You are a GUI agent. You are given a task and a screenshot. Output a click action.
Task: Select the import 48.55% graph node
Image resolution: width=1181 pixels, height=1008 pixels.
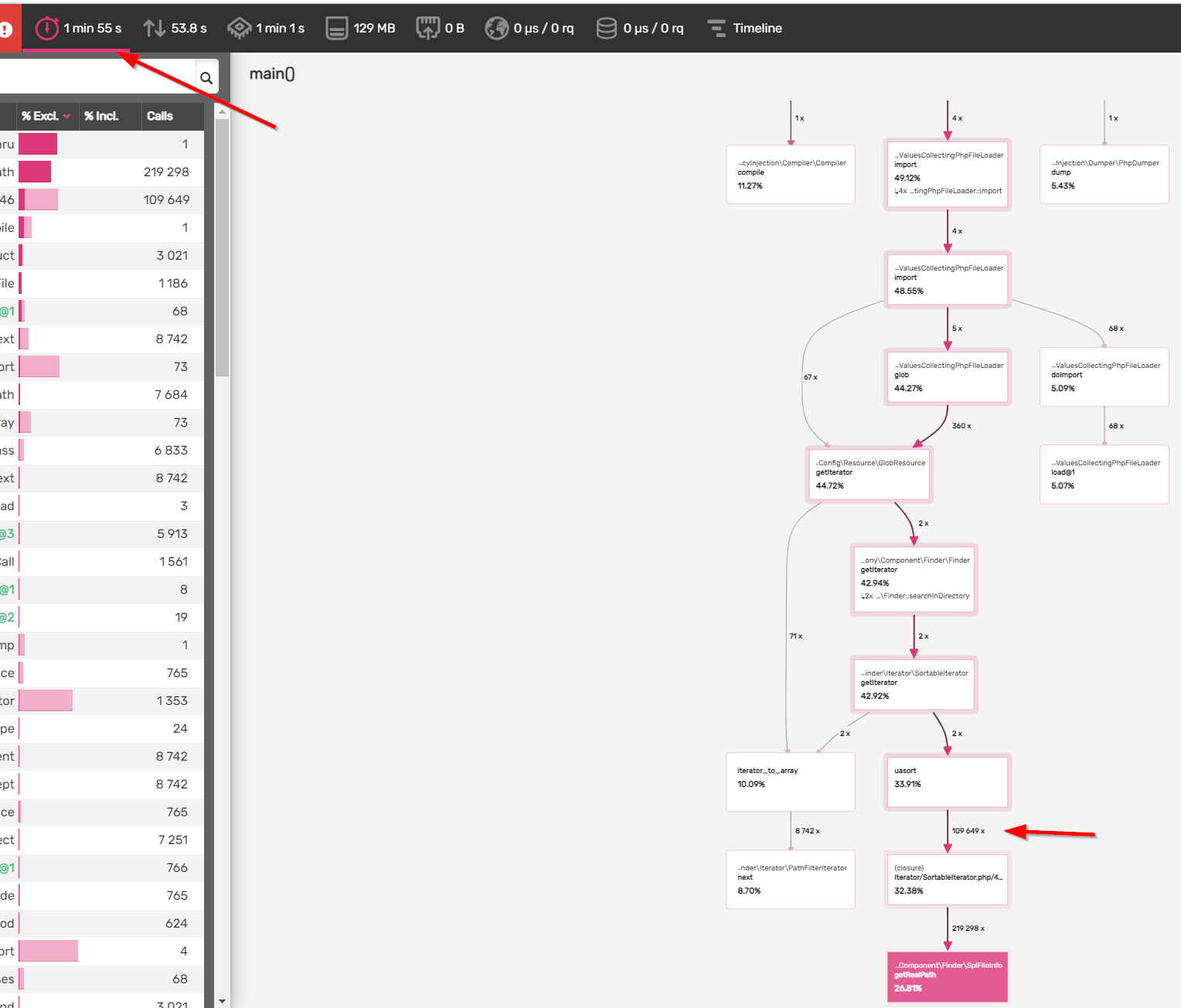pyautogui.click(x=948, y=280)
